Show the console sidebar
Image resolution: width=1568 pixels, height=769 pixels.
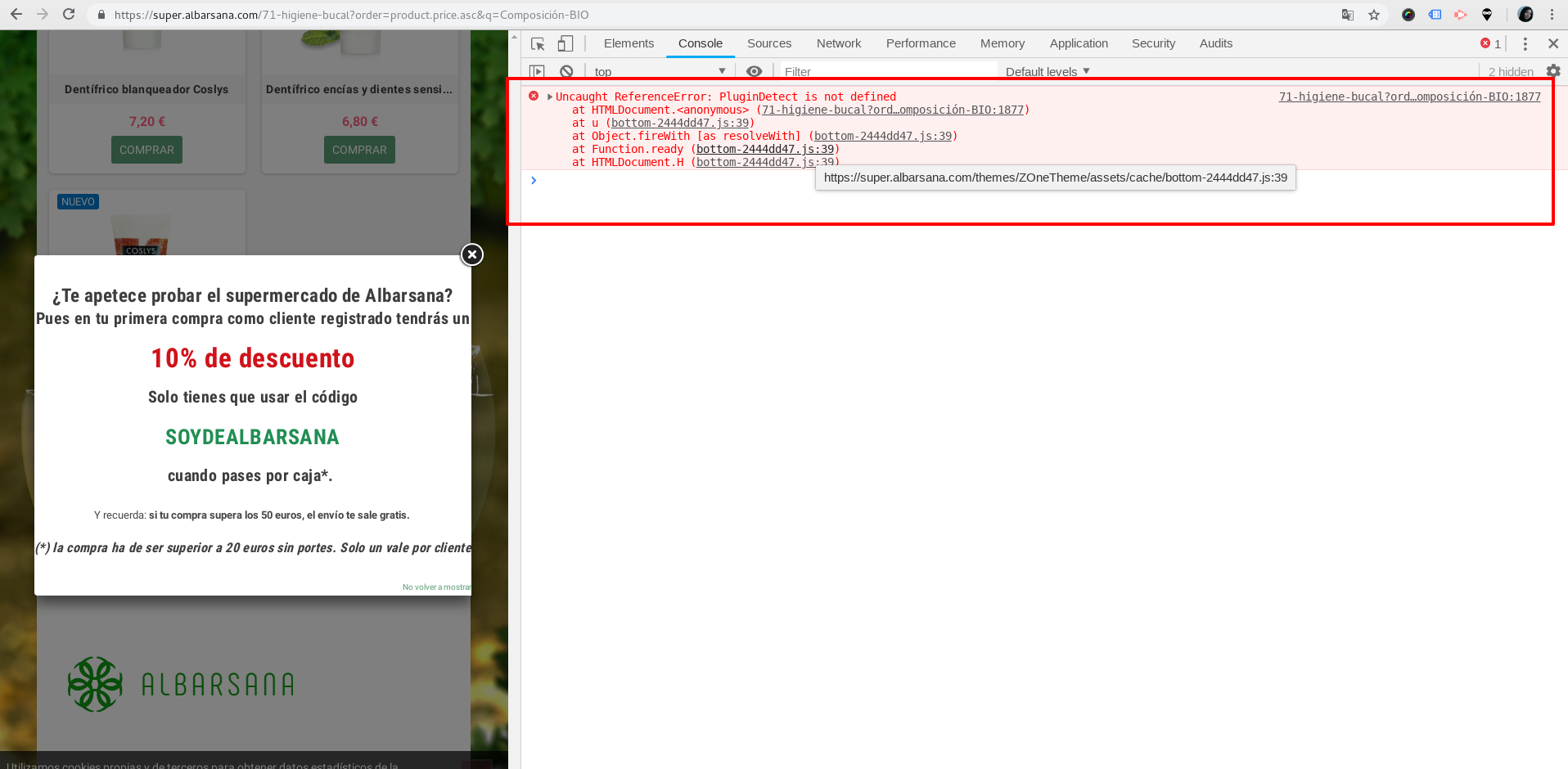[x=537, y=71]
